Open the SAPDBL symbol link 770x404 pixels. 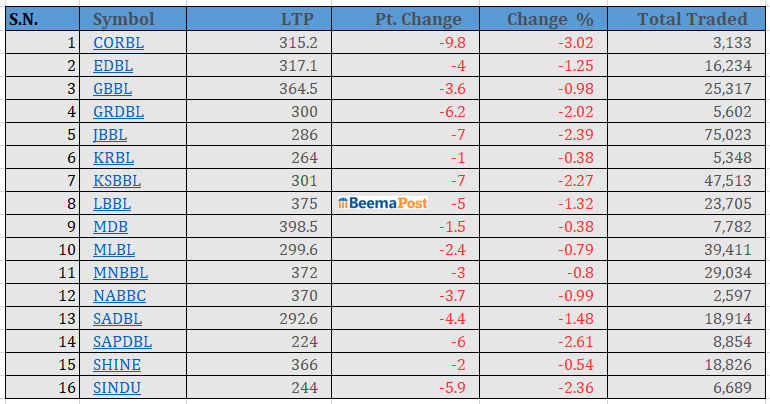click(122, 341)
